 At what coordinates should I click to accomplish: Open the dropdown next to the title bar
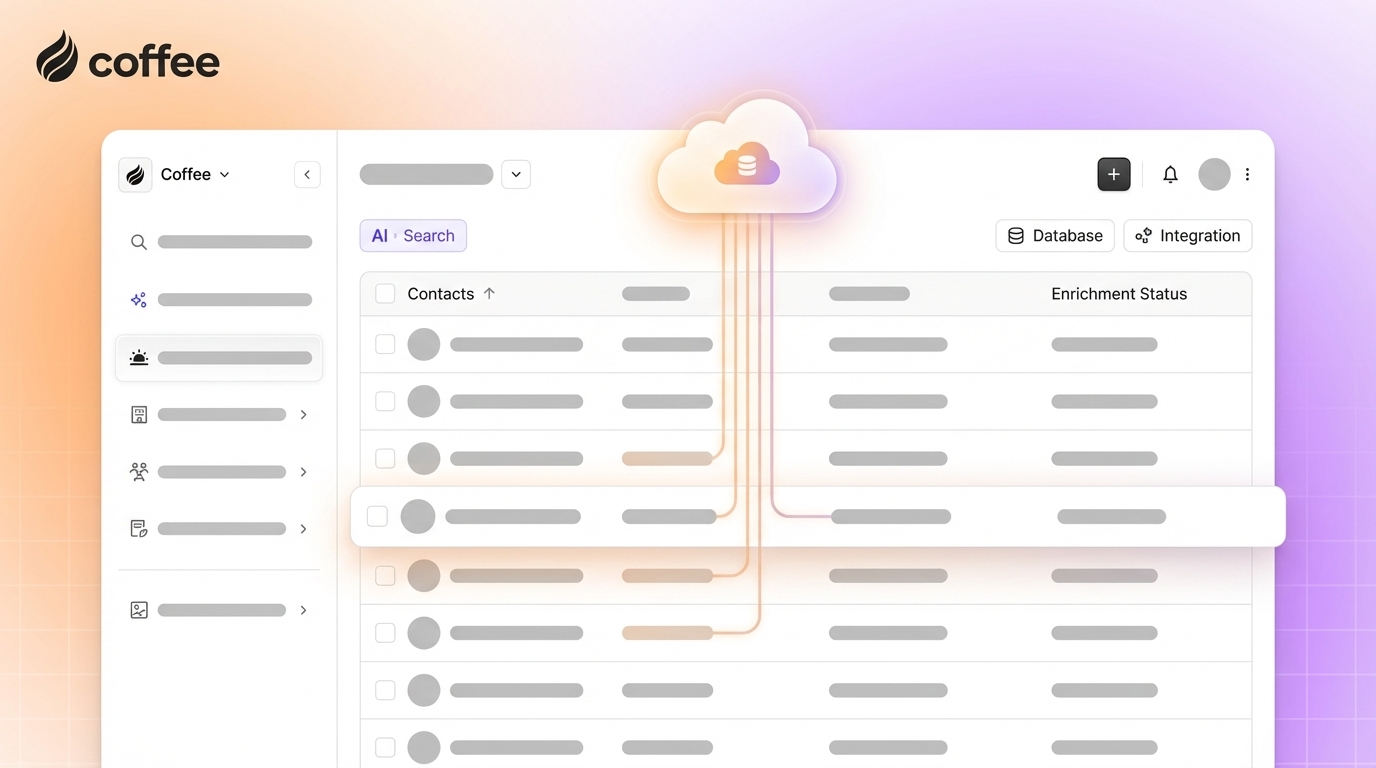(516, 174)
